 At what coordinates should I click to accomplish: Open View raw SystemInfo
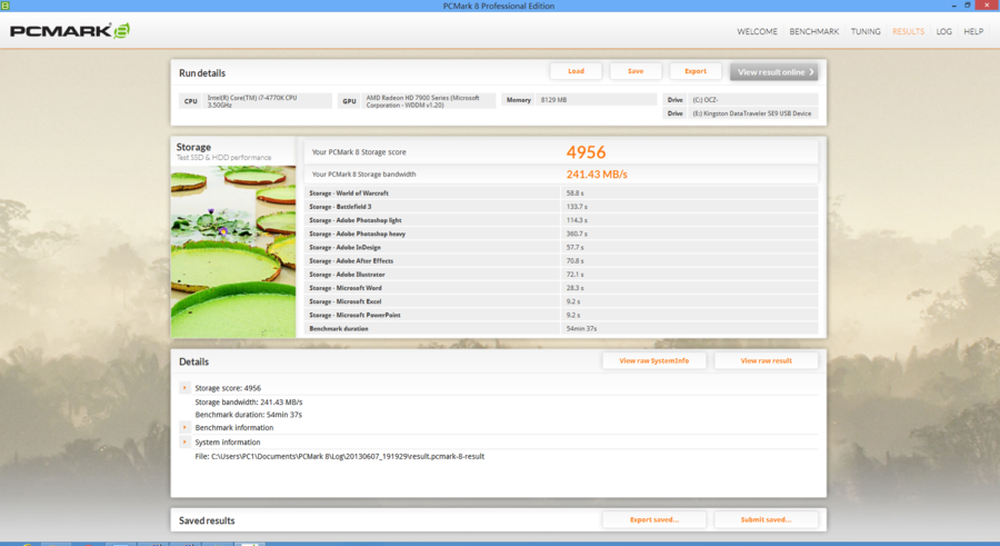(x=654, y=361)
